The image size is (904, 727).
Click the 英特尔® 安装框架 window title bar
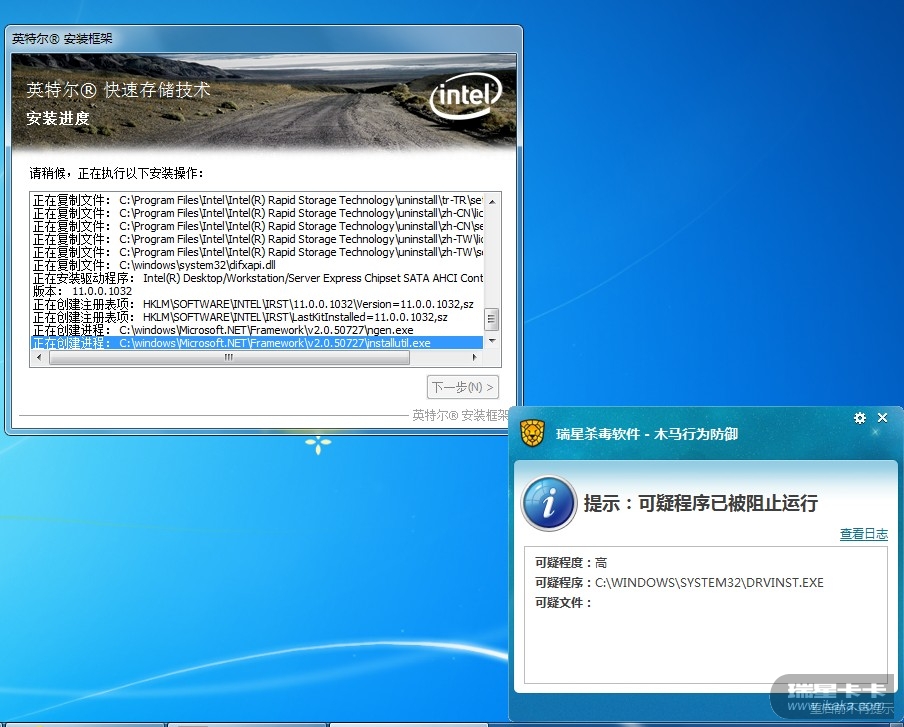[263, 39]
